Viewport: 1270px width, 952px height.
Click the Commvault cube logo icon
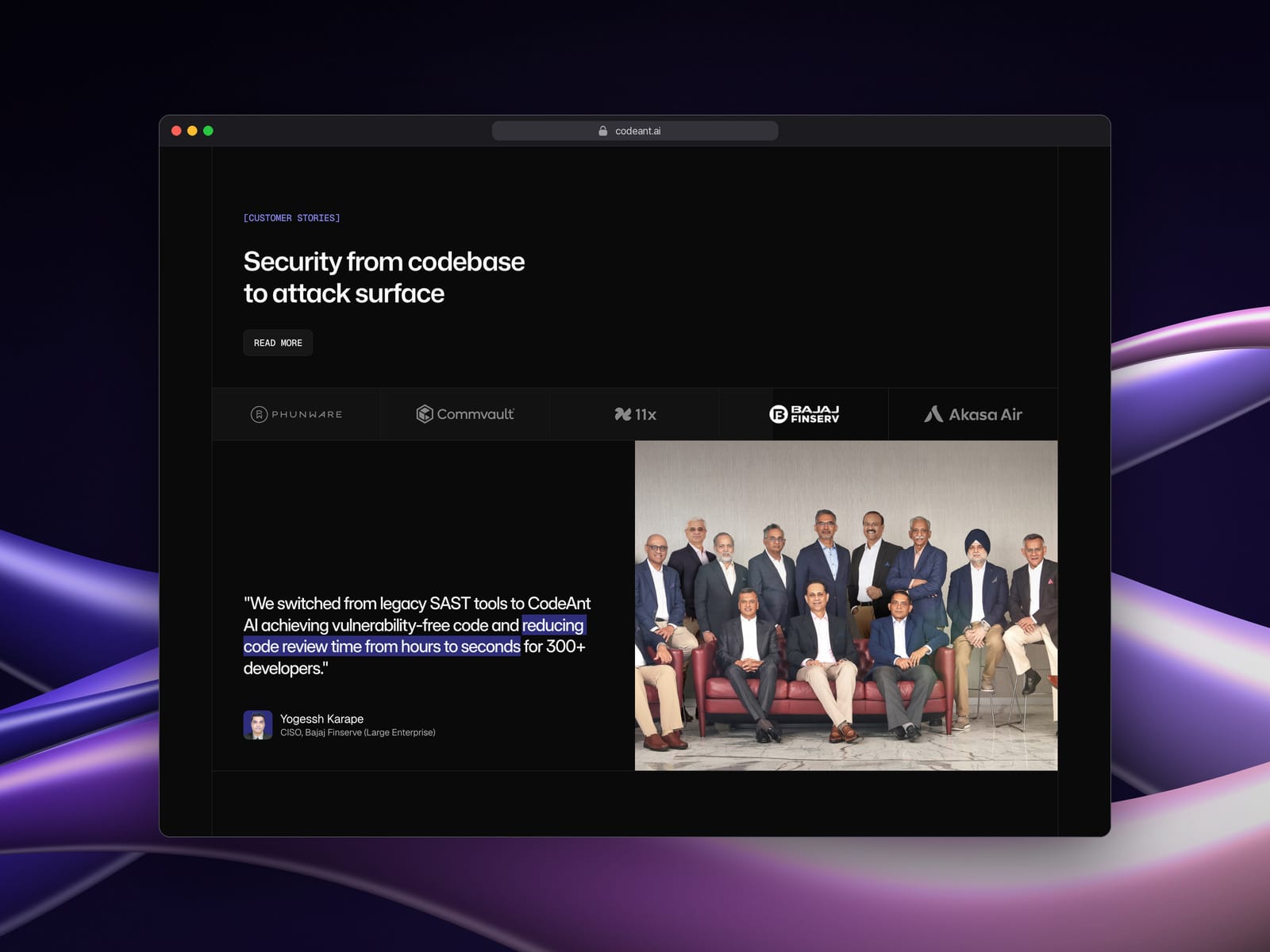425,414
